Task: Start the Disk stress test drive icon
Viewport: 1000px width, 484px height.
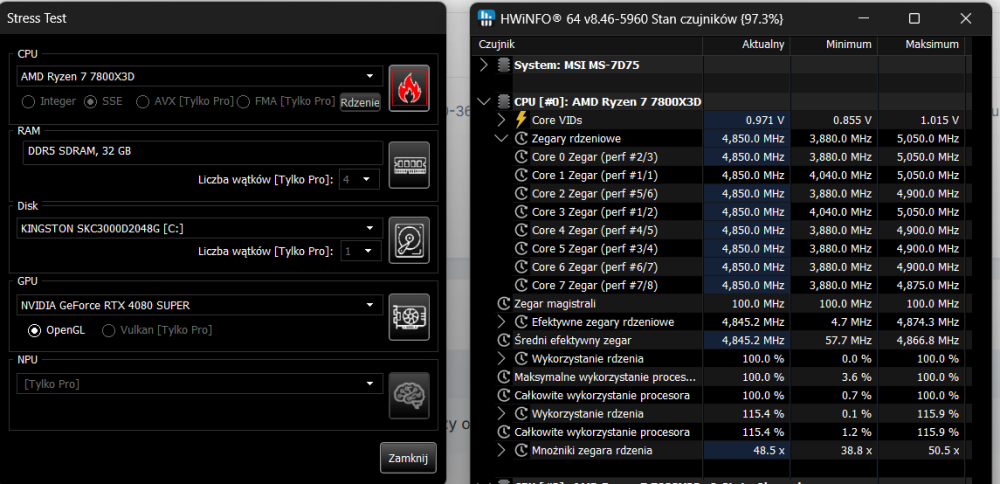Action: pos(409,240)
